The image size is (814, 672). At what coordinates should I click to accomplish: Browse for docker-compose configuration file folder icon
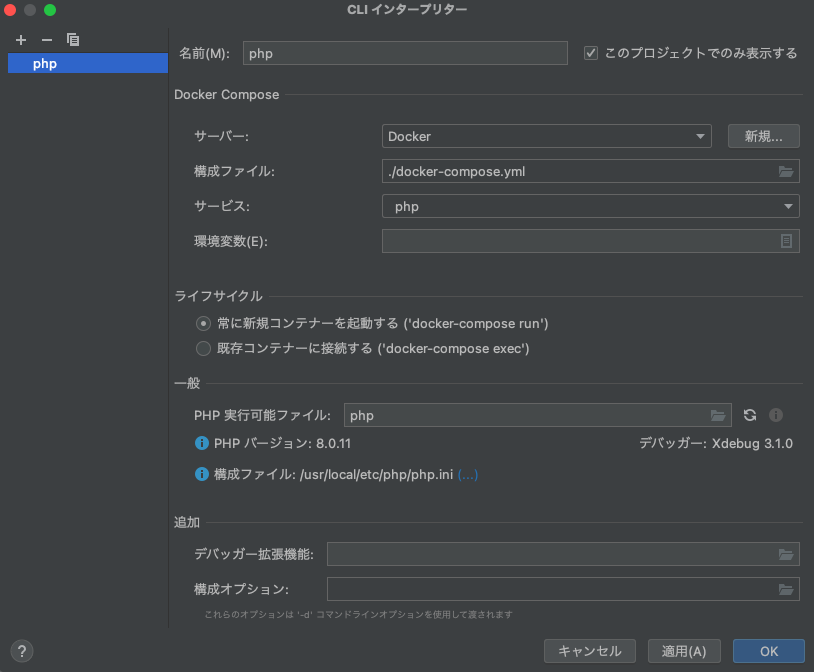pos(786,171)
